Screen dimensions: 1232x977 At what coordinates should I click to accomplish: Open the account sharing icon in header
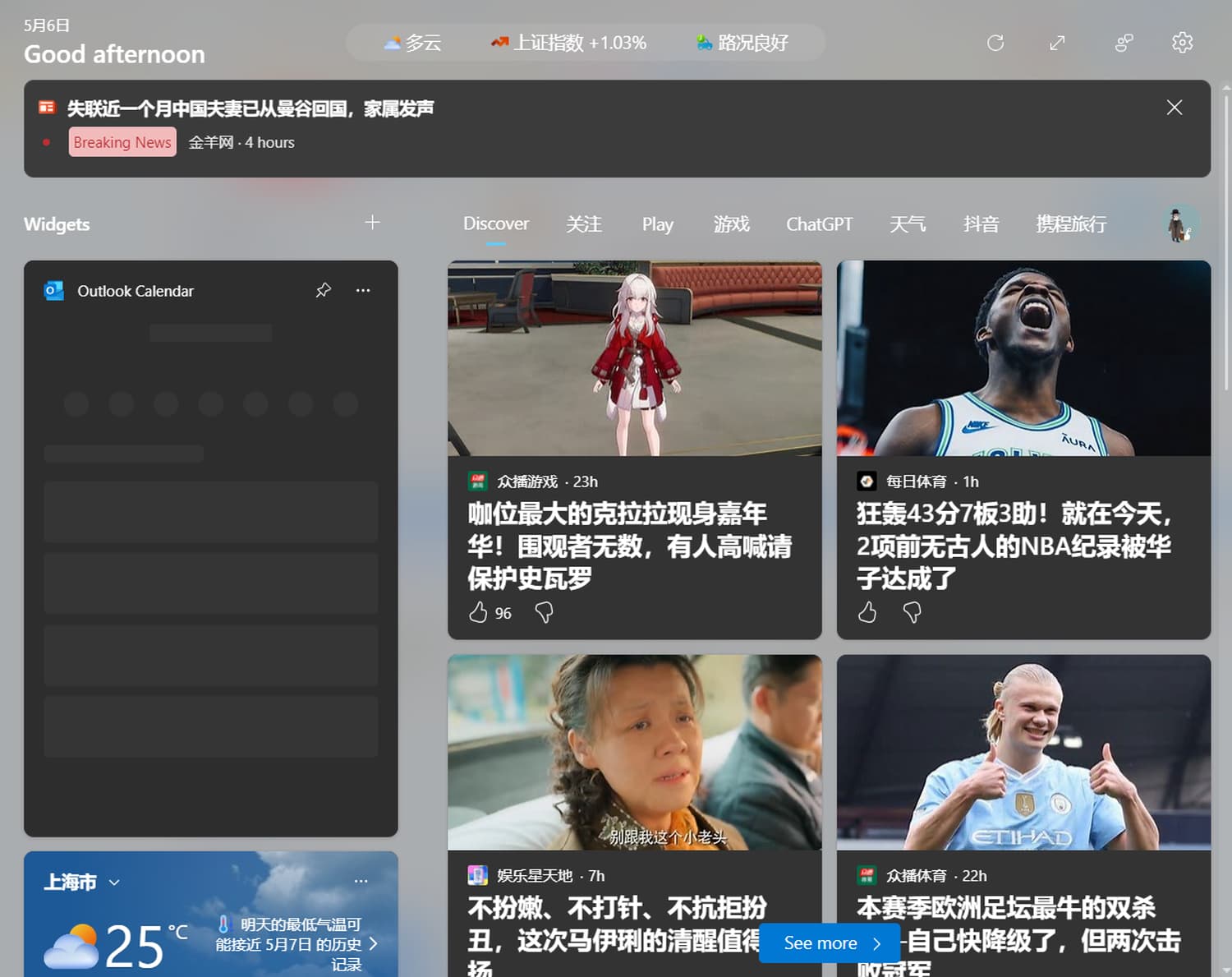tap(1124, 43)
